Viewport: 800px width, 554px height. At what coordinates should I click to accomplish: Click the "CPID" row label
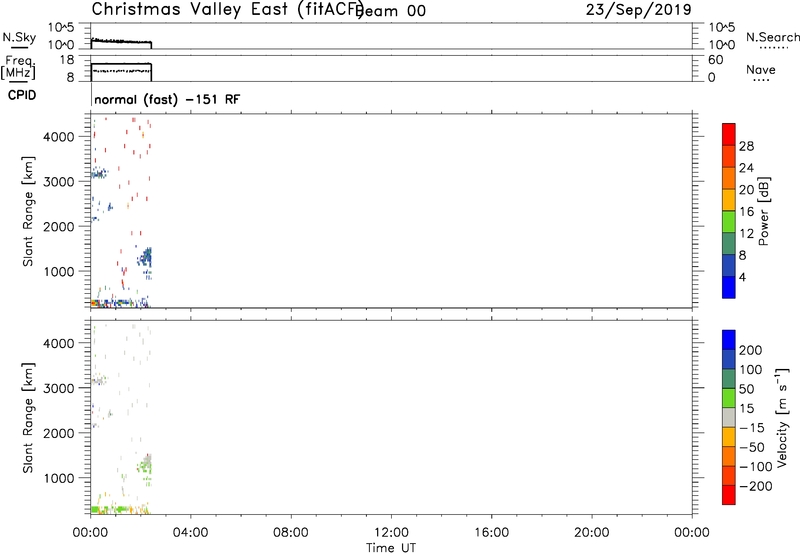21,95
